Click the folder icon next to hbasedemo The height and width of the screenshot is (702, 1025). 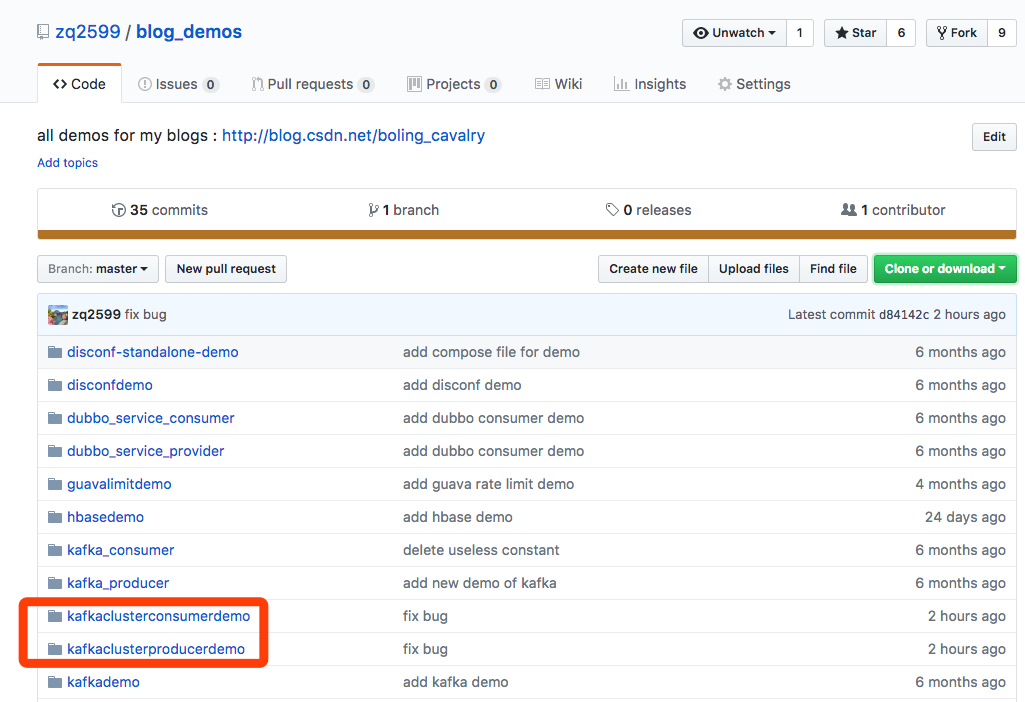pos(55,517)
